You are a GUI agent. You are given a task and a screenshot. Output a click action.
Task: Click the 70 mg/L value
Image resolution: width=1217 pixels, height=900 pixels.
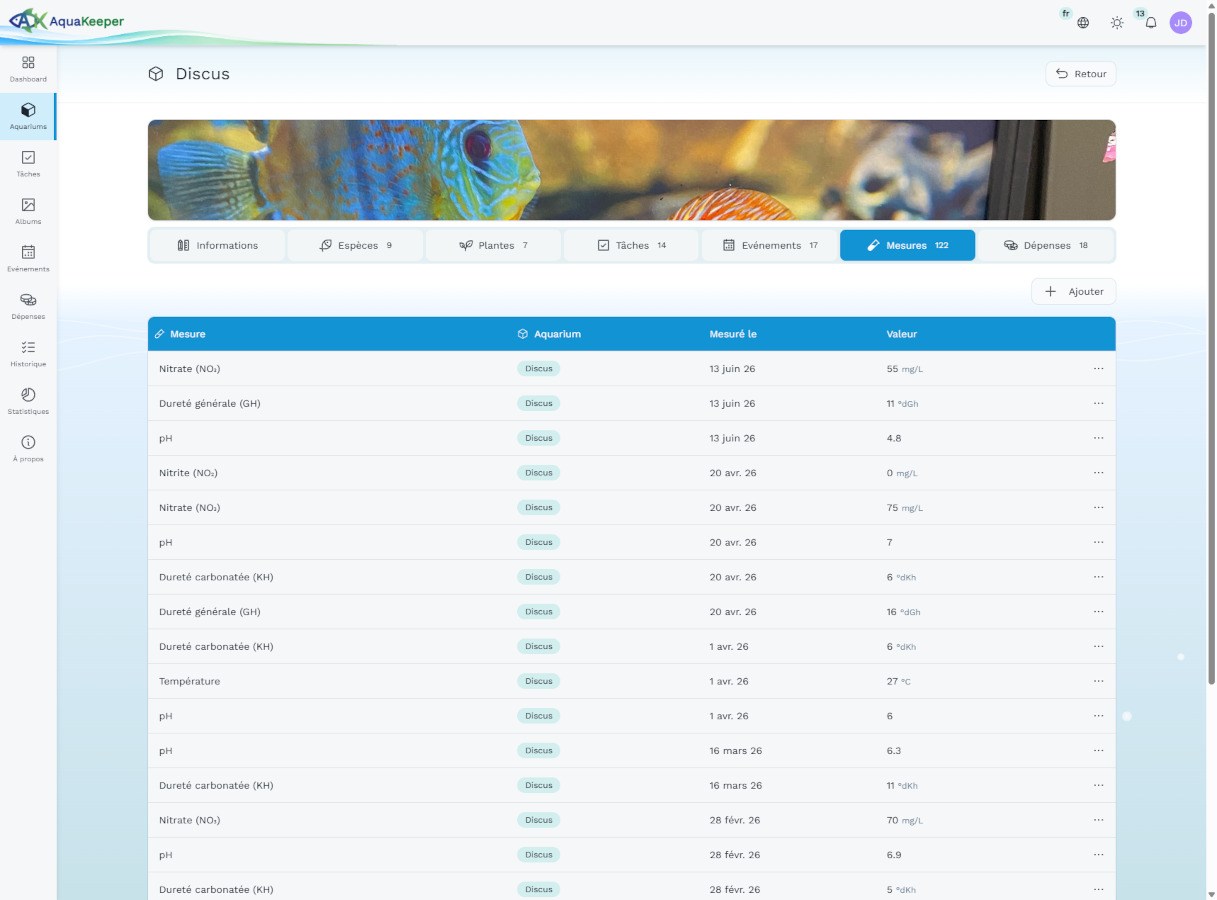(x=904, y=820)
